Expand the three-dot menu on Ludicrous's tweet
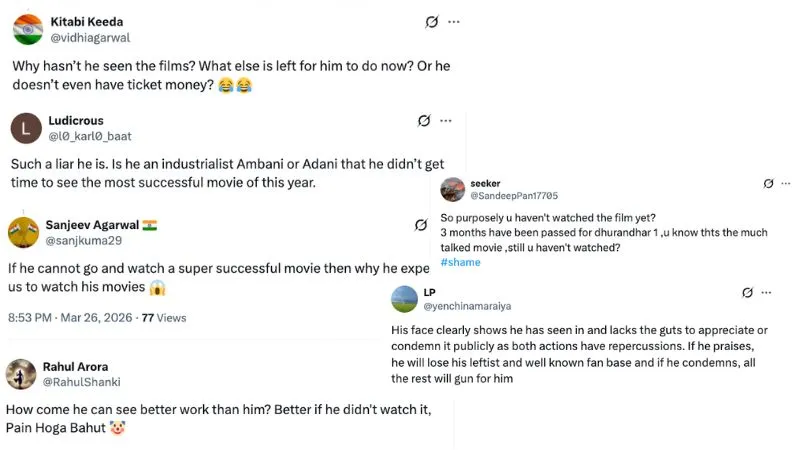This screenshot has height=450, width=800. pyautogui.click(x=446, y=121)
